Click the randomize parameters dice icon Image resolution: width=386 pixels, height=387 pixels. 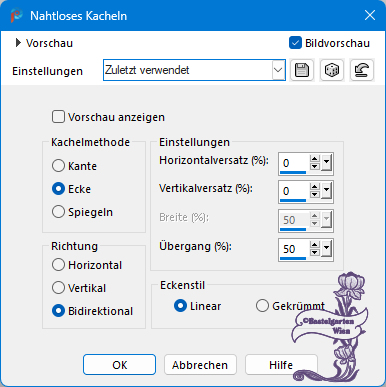tap(332, 70)
